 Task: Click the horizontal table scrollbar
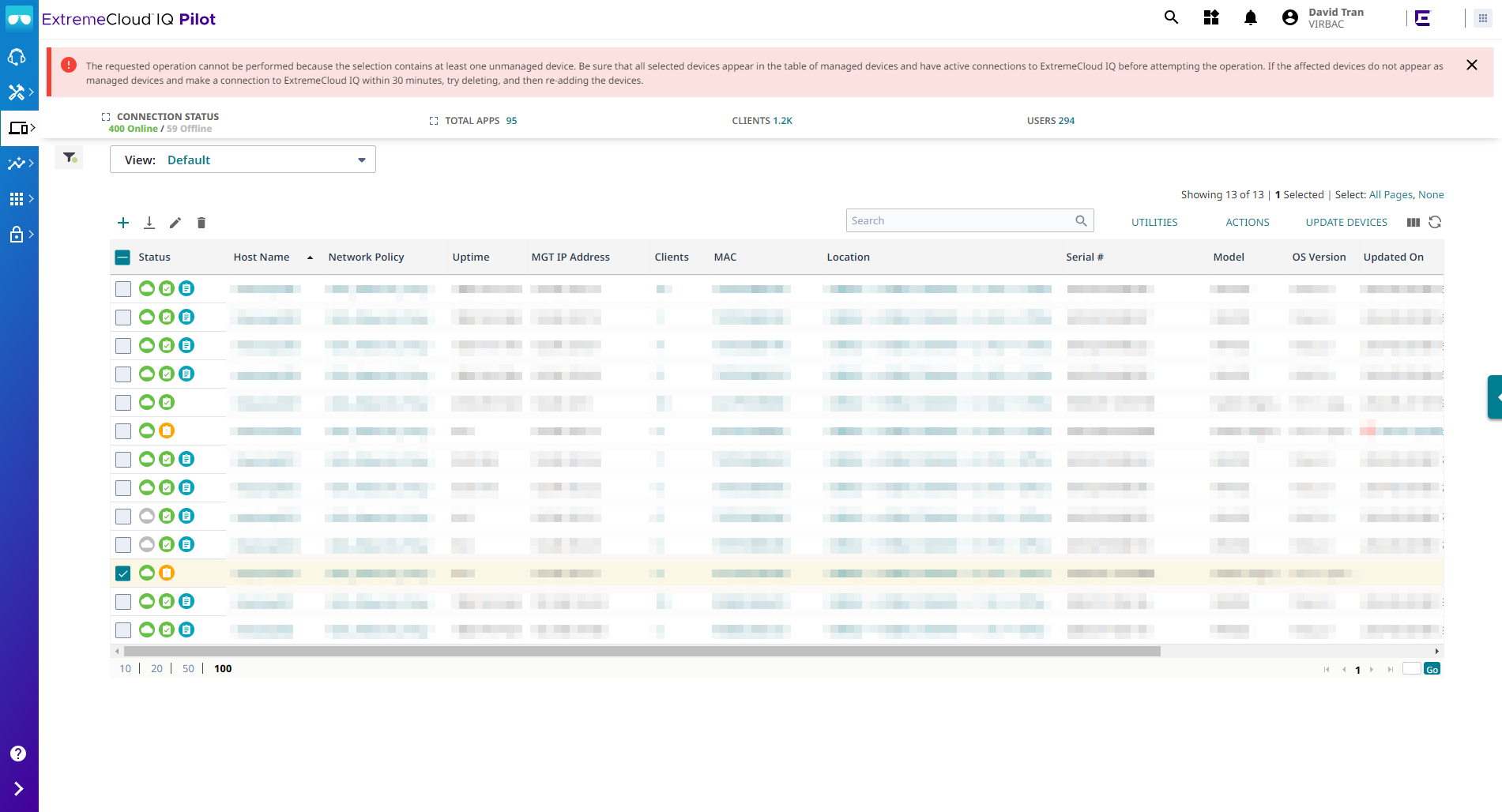[642, 652]
